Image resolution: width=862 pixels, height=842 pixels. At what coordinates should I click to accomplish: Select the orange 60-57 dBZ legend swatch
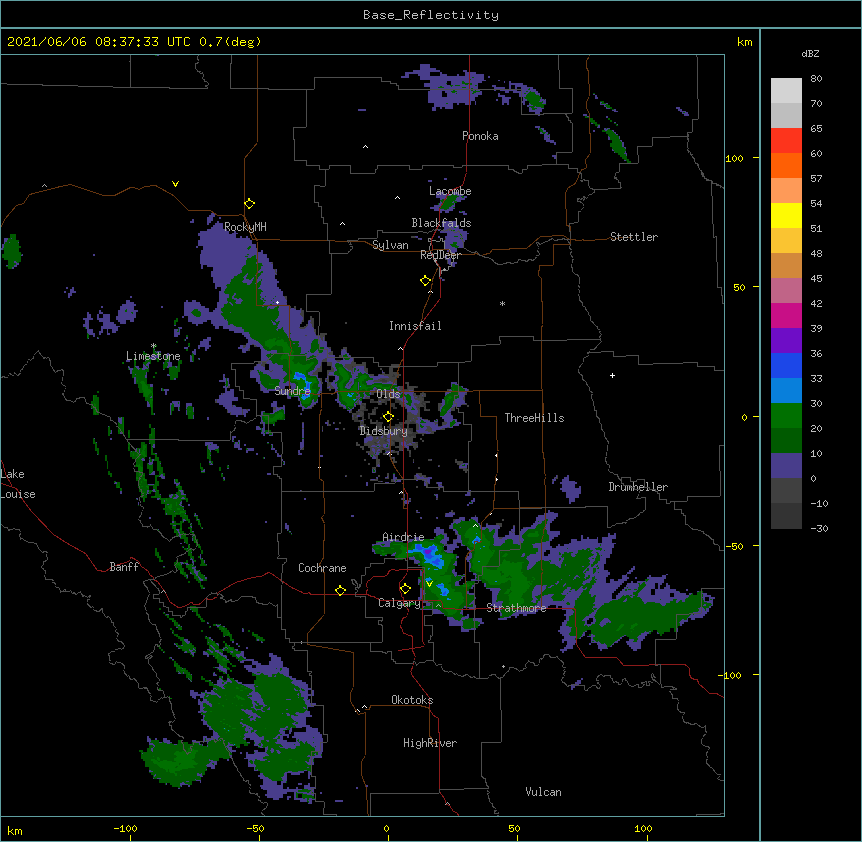786,165
